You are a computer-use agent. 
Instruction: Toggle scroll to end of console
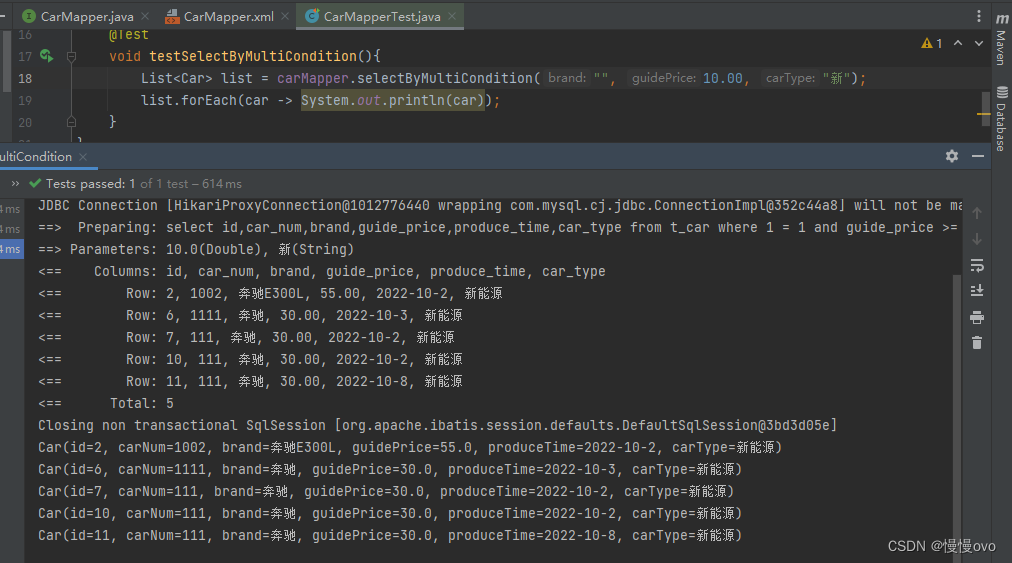(977, 291)
